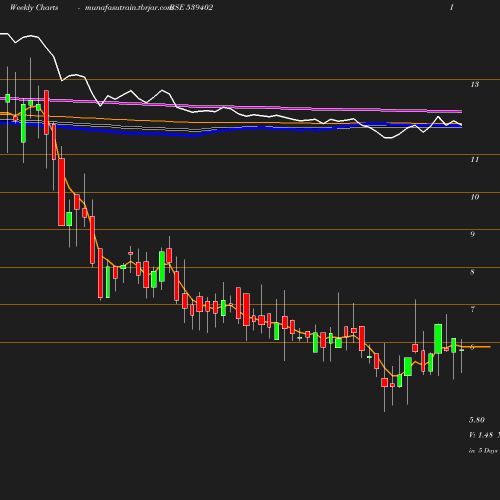Click the price axis label 6
This screenshot has height=500, width=500.
[472, 347]
